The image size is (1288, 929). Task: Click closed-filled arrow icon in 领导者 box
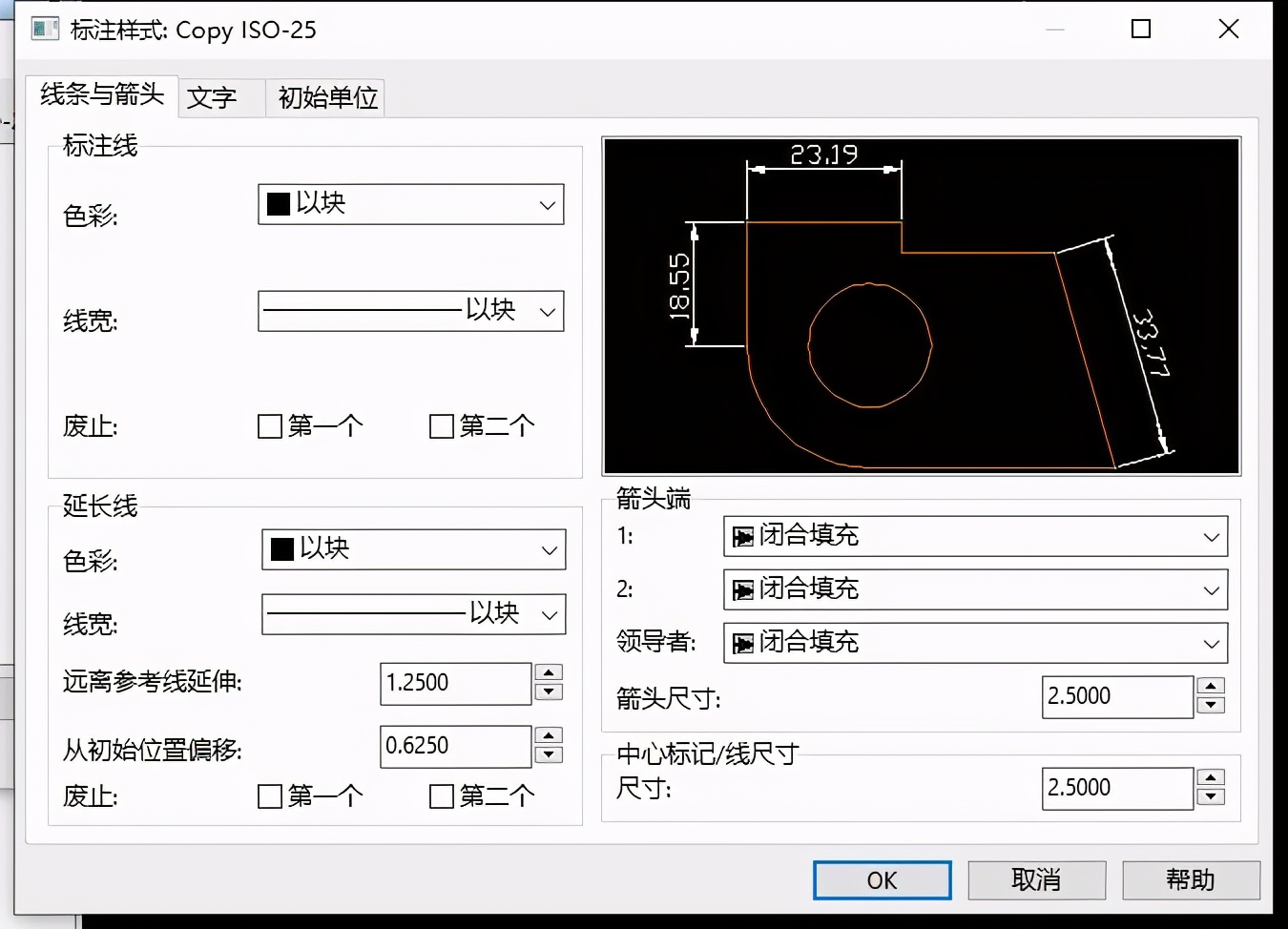(x=742, y=644)
